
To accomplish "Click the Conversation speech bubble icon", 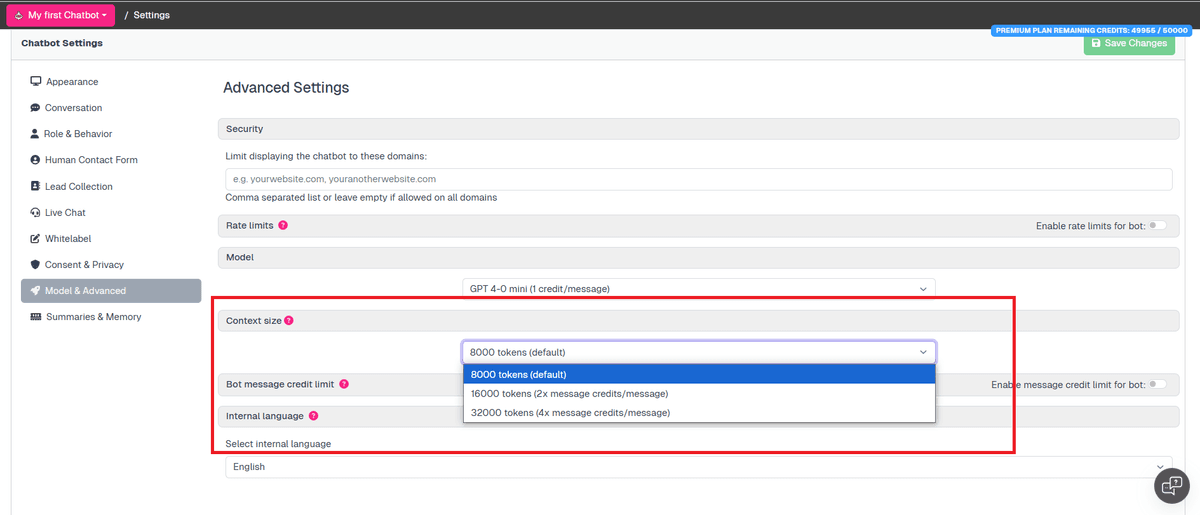I will [36, 108].
